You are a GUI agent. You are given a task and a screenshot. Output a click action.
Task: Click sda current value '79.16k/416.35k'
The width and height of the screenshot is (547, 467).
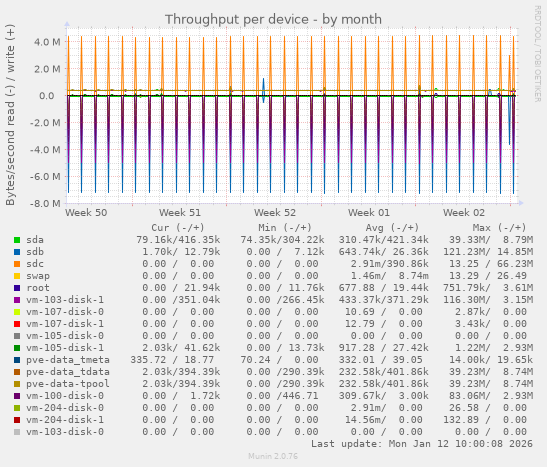coord(178,240)
